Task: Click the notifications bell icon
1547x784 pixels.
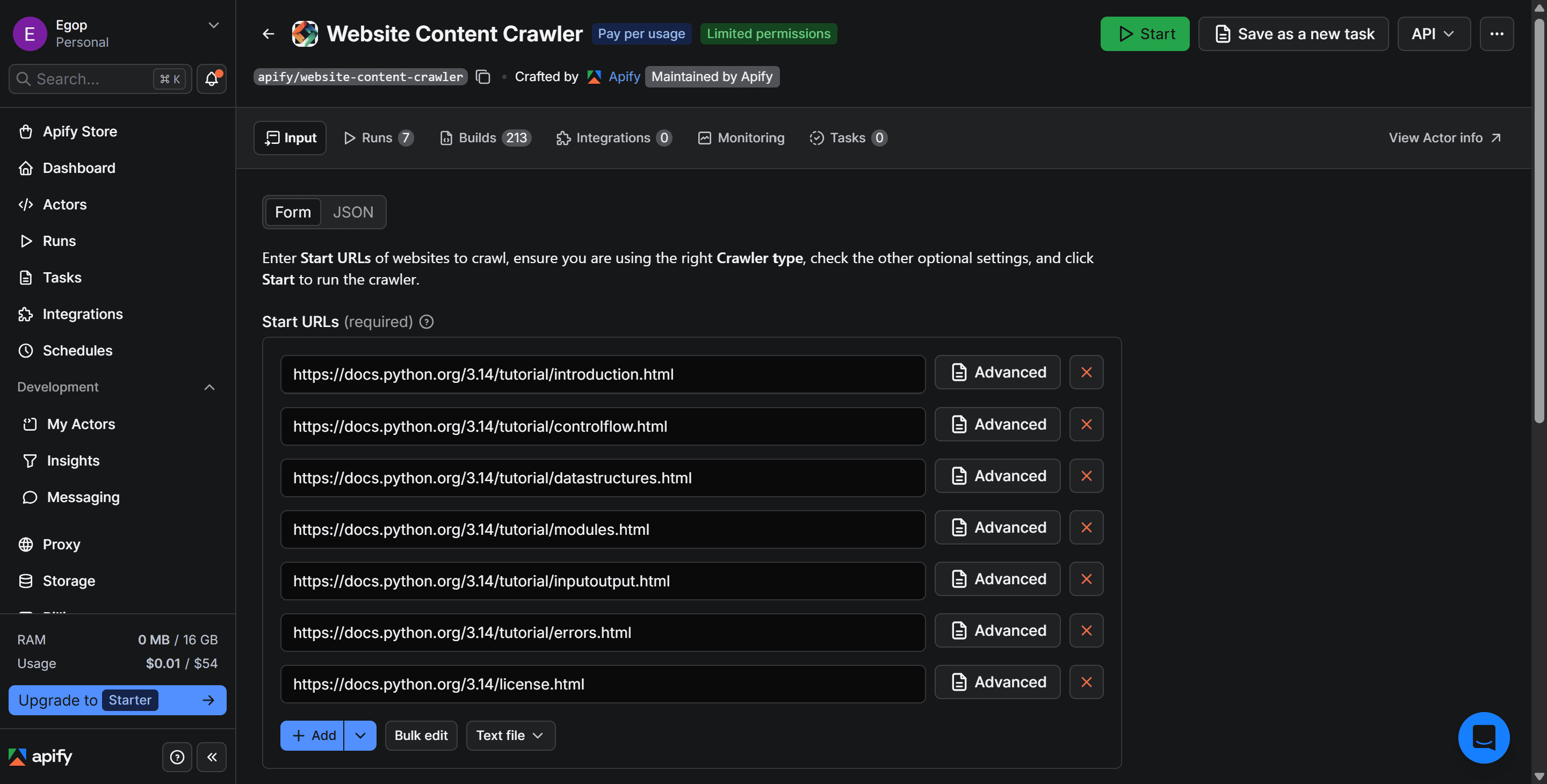Action: click(x=212, y=78)
